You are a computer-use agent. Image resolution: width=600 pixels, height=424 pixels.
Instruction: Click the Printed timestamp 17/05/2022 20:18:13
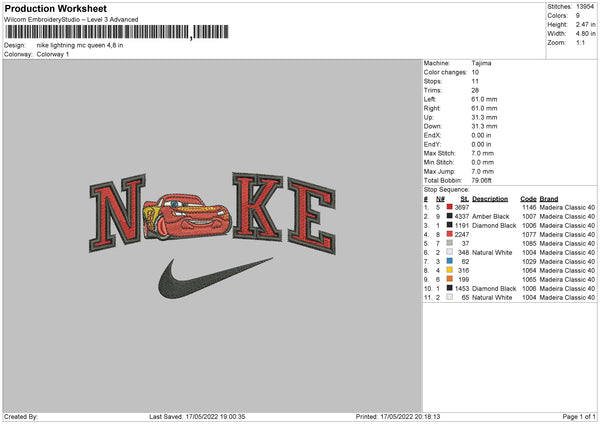[x=410, y=417]
